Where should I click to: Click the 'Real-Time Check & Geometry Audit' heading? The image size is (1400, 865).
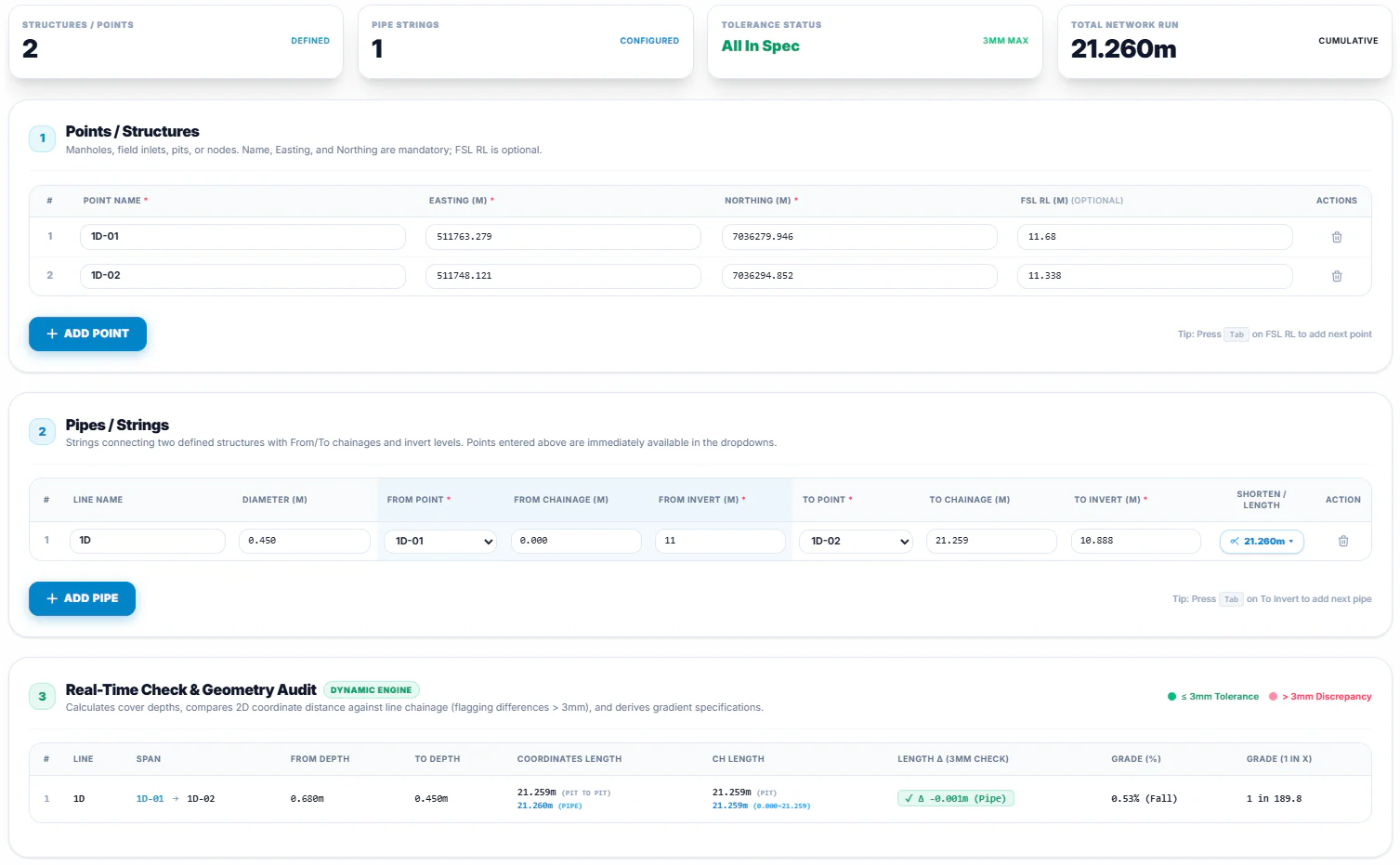click(x=190, y=690)
